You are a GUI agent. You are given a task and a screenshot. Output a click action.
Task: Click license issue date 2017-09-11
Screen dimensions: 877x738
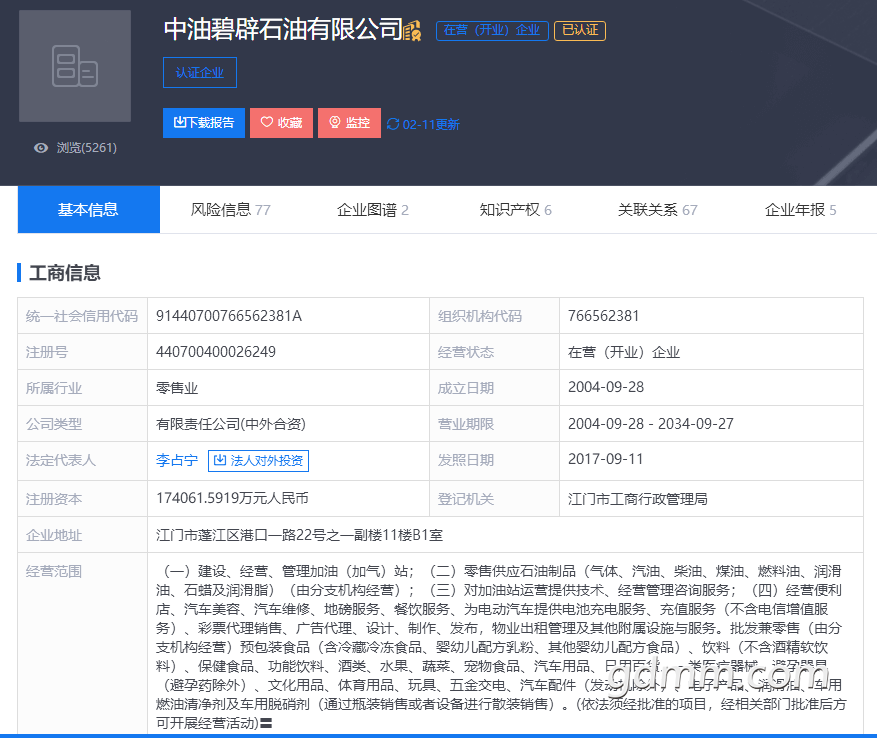click(x=606, y=459)
